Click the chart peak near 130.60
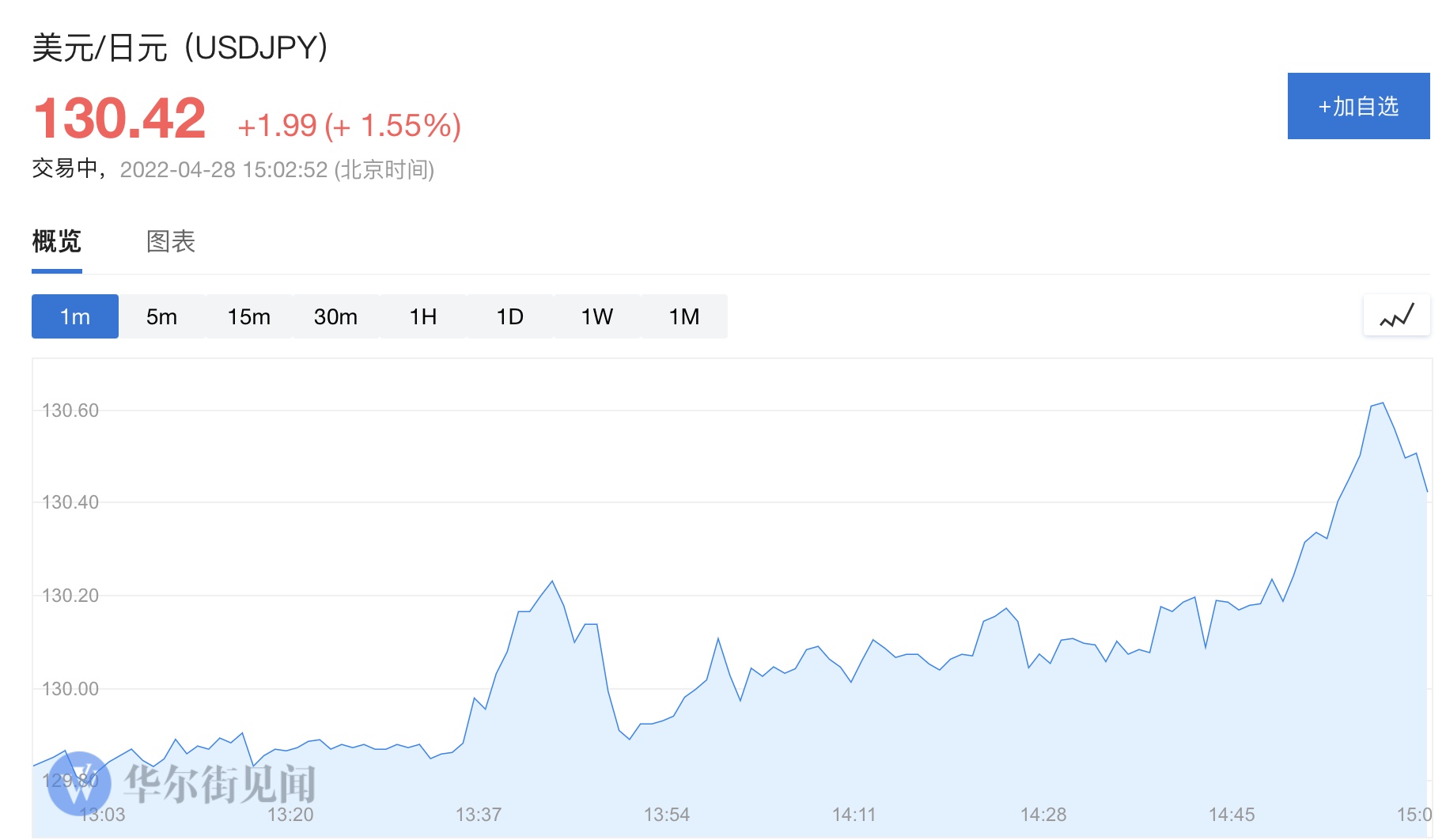1446x840 pixels. (x=1382, y=403)
